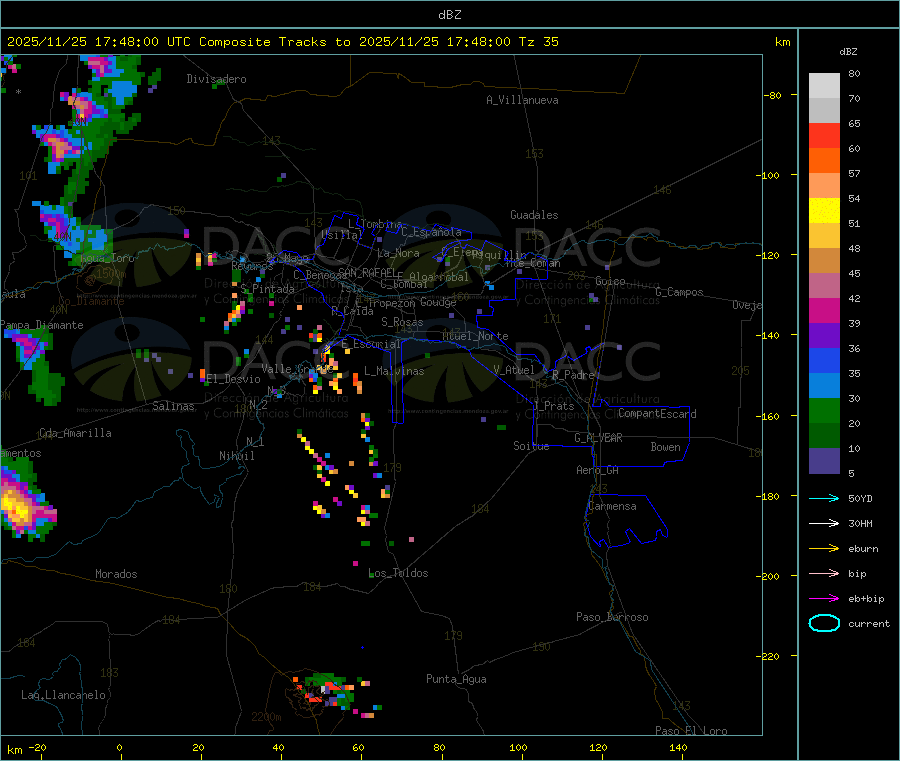Click the Los_Toldos place label

coord(398,573)
